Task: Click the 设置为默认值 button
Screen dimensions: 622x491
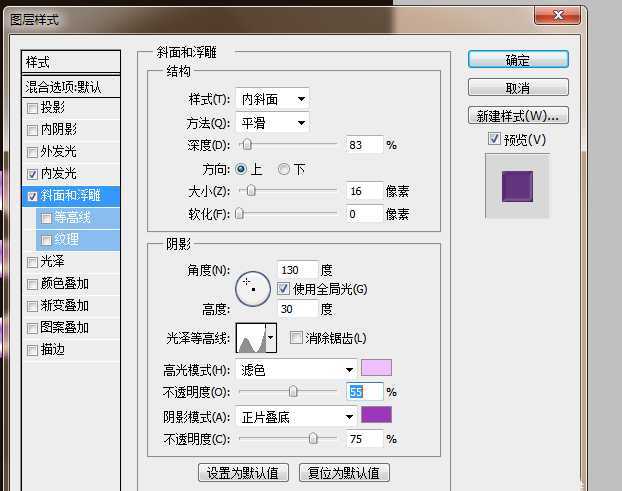Action: [x=243, y=472]
